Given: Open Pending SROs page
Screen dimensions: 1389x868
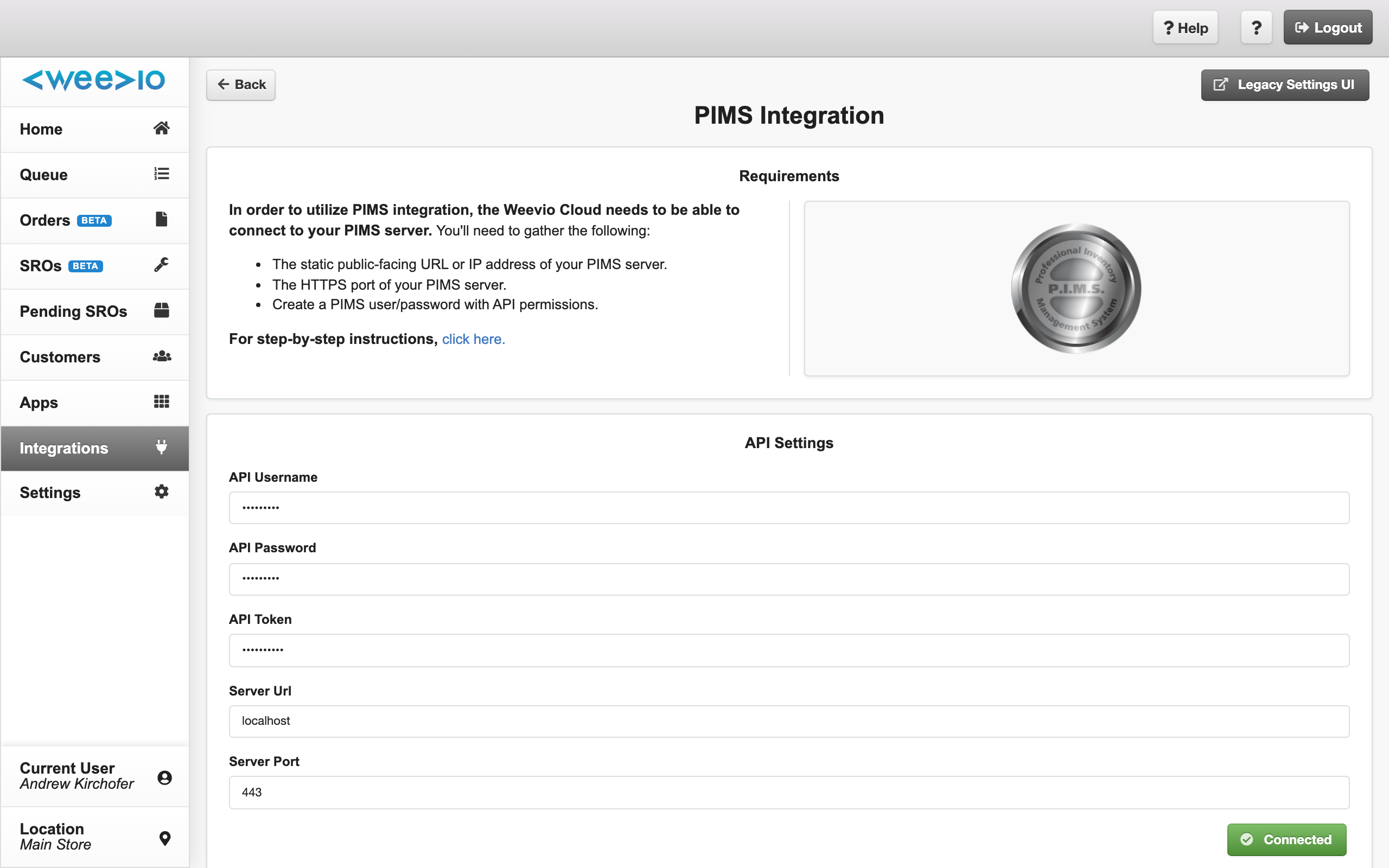Looking at the screenshot, I should [95, 311].
